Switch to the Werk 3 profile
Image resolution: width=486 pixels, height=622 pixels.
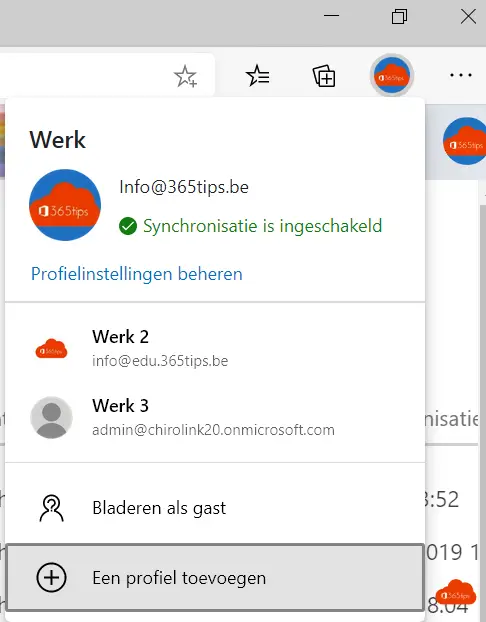pyautogui.click(x=215, y=417)
